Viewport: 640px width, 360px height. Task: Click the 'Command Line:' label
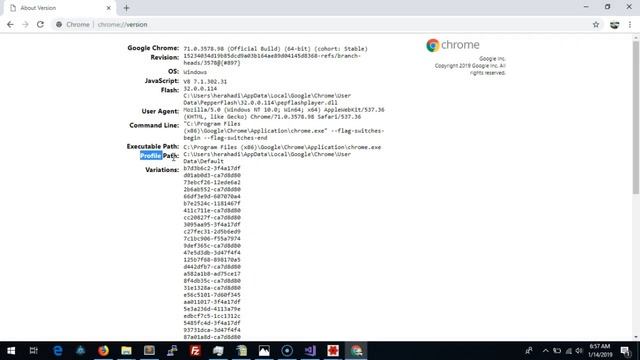(154, 125)
